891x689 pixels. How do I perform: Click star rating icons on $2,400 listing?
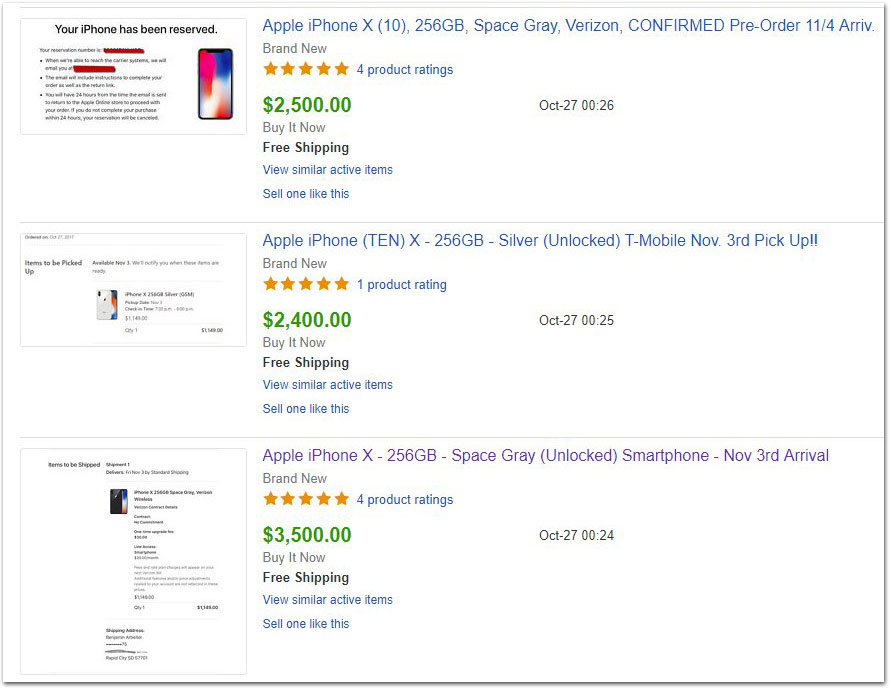tap(306, 284)
